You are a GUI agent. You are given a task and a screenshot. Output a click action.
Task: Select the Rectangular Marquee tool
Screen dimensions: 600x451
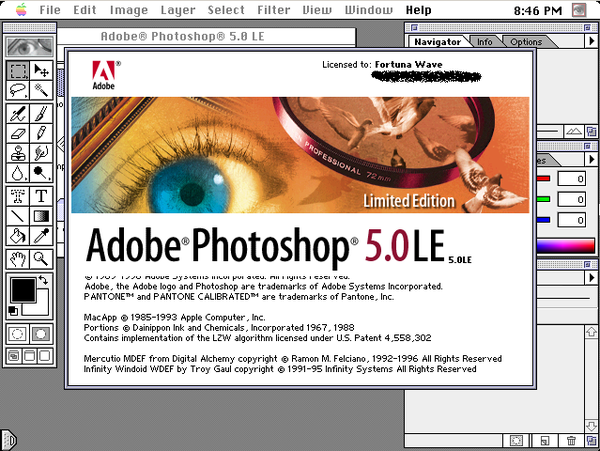[18, 71]
